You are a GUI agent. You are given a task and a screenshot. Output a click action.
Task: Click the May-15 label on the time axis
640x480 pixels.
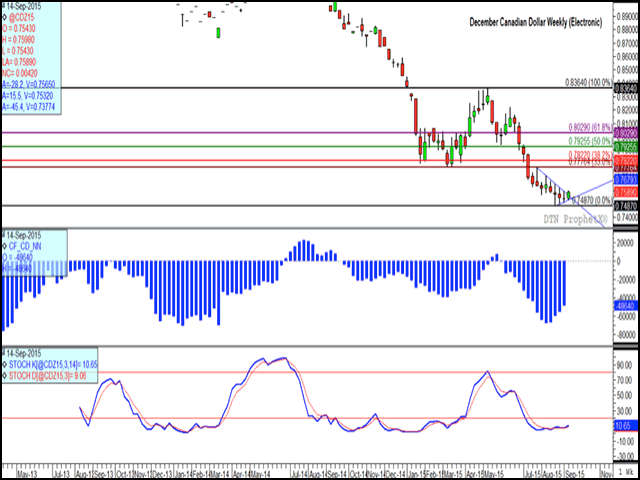(494, 472)
